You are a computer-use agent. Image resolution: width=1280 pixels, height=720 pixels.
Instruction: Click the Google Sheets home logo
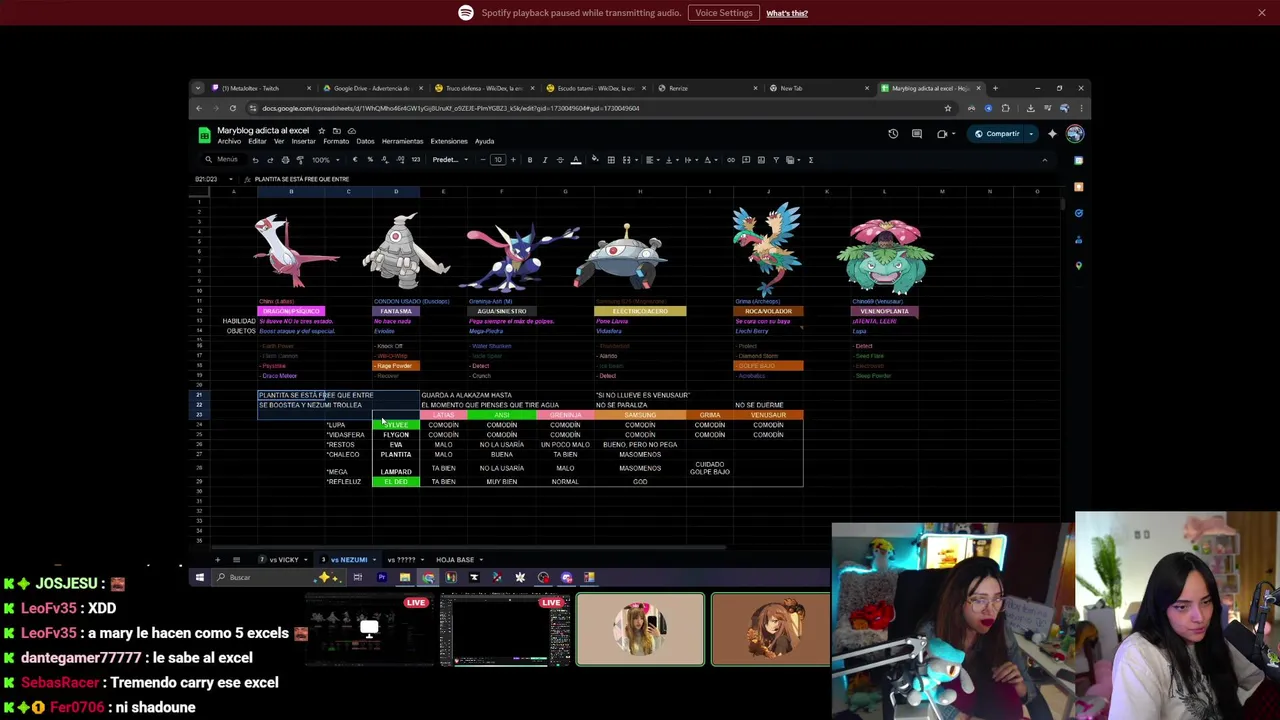pyautogui.click(x=204, y=135)
